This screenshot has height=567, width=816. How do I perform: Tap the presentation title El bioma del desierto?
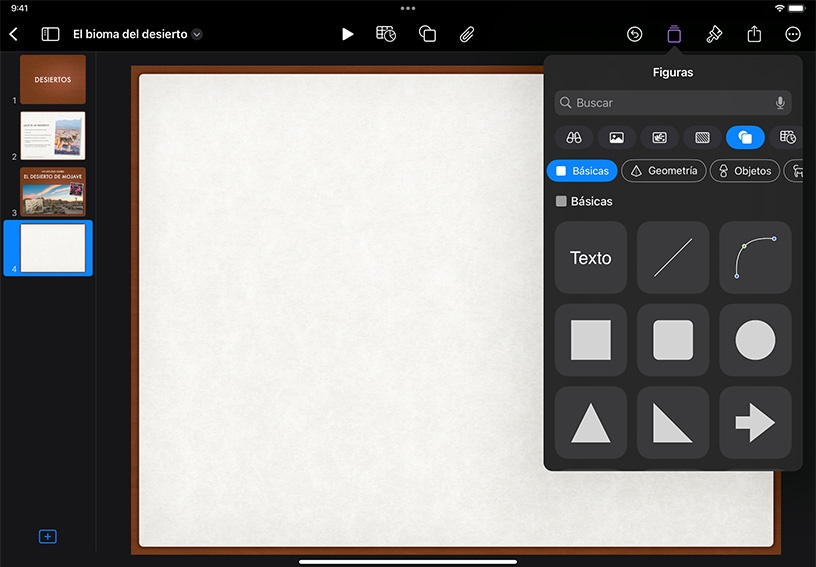[130, 34]
